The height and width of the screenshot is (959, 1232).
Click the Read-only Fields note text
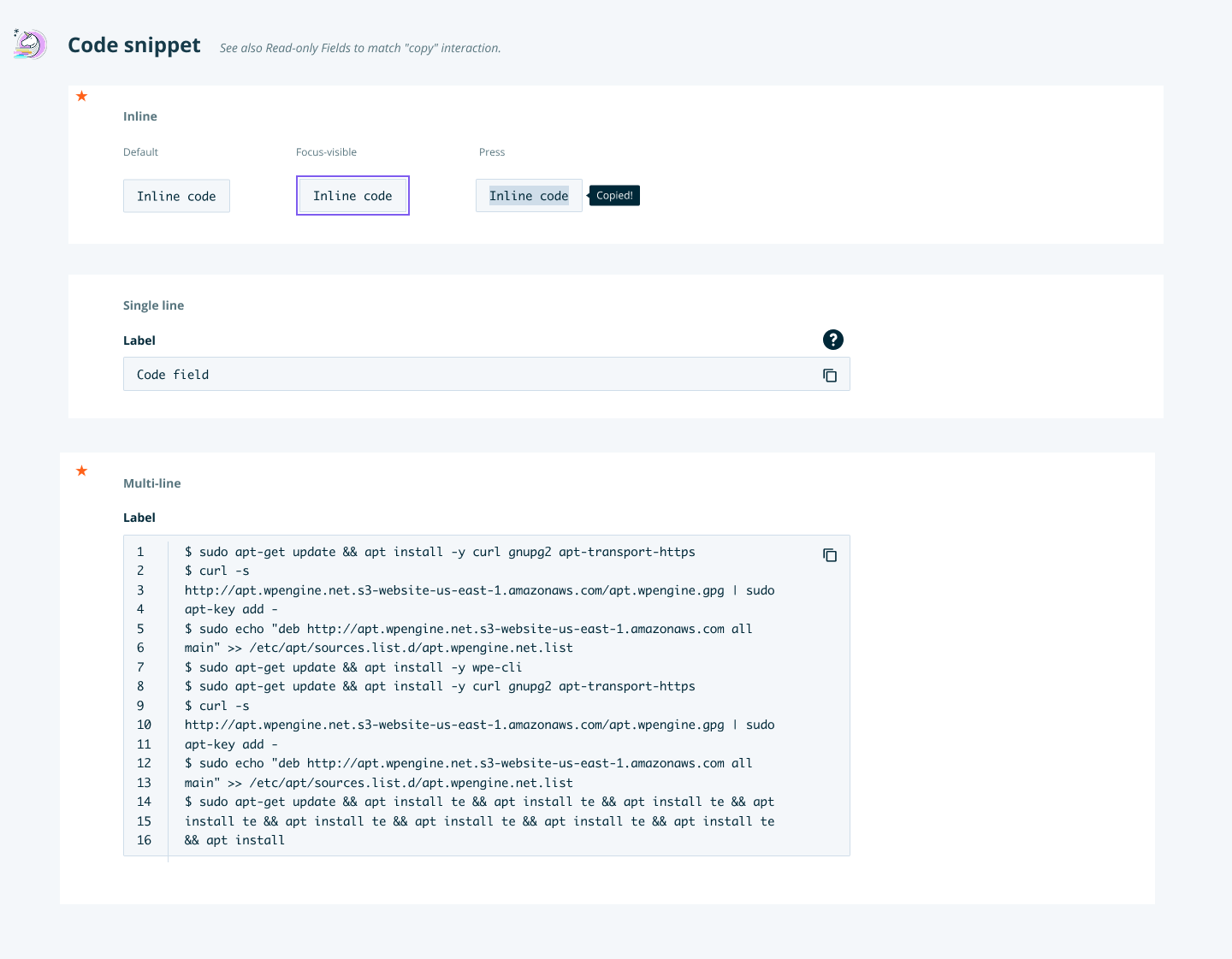pyautogui.click(x=360, y=48)
